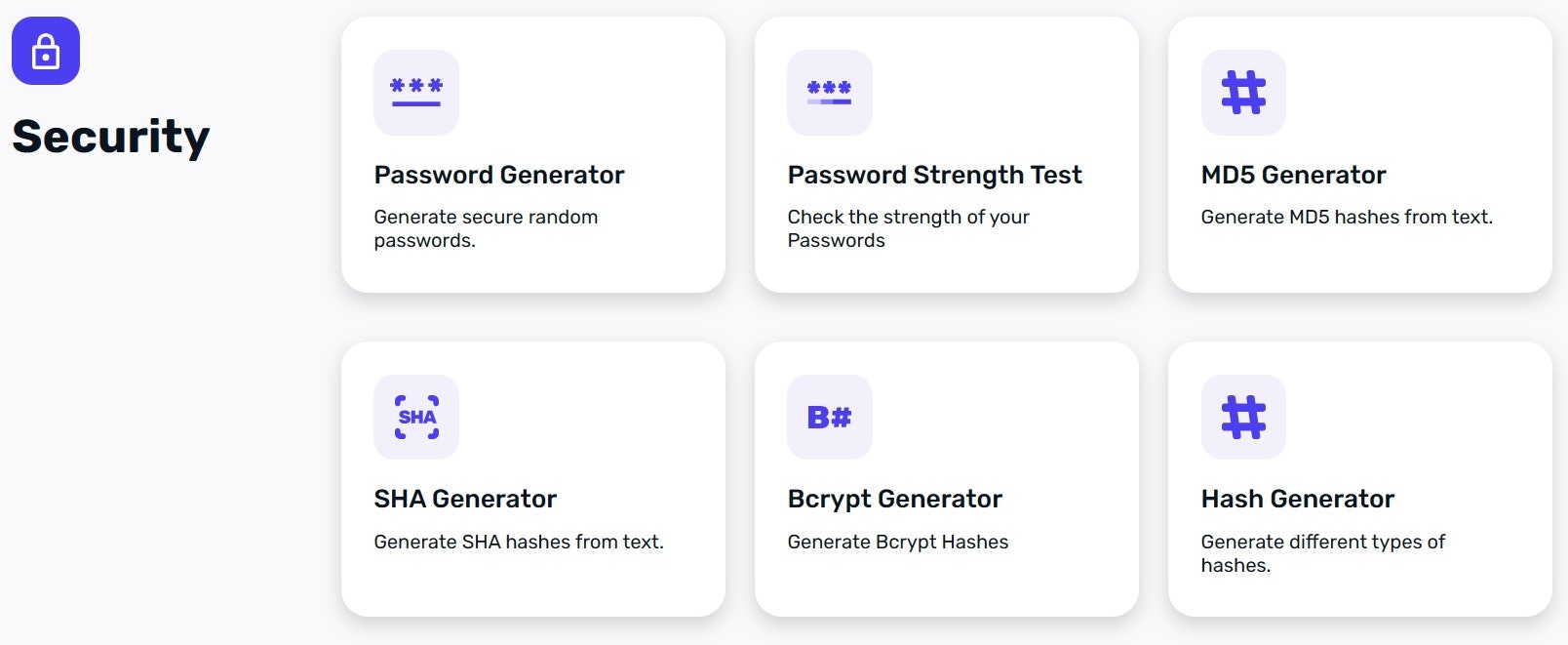Image resolution: width=1568 pixels, height=645 pixels.
Task: Click the Hash Generator hash icon
Action: coord(1243,417)
